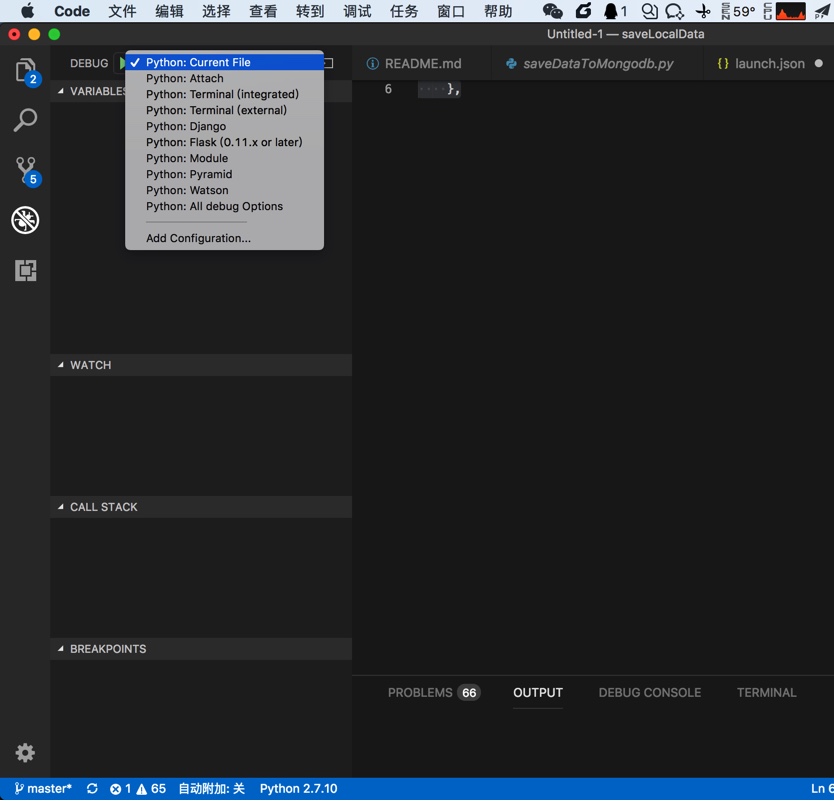Open the Source Control view icon

[x=26, y=171]
